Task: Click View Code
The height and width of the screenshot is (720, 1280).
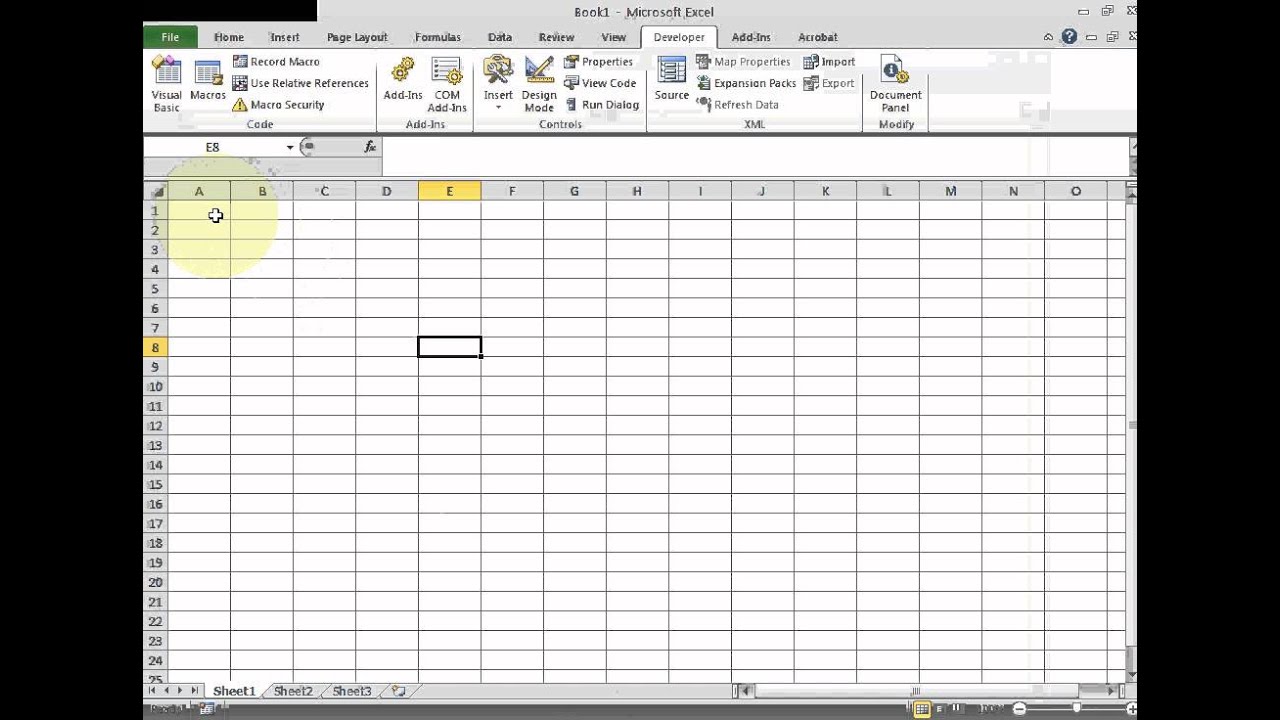Action: [600, 83]
